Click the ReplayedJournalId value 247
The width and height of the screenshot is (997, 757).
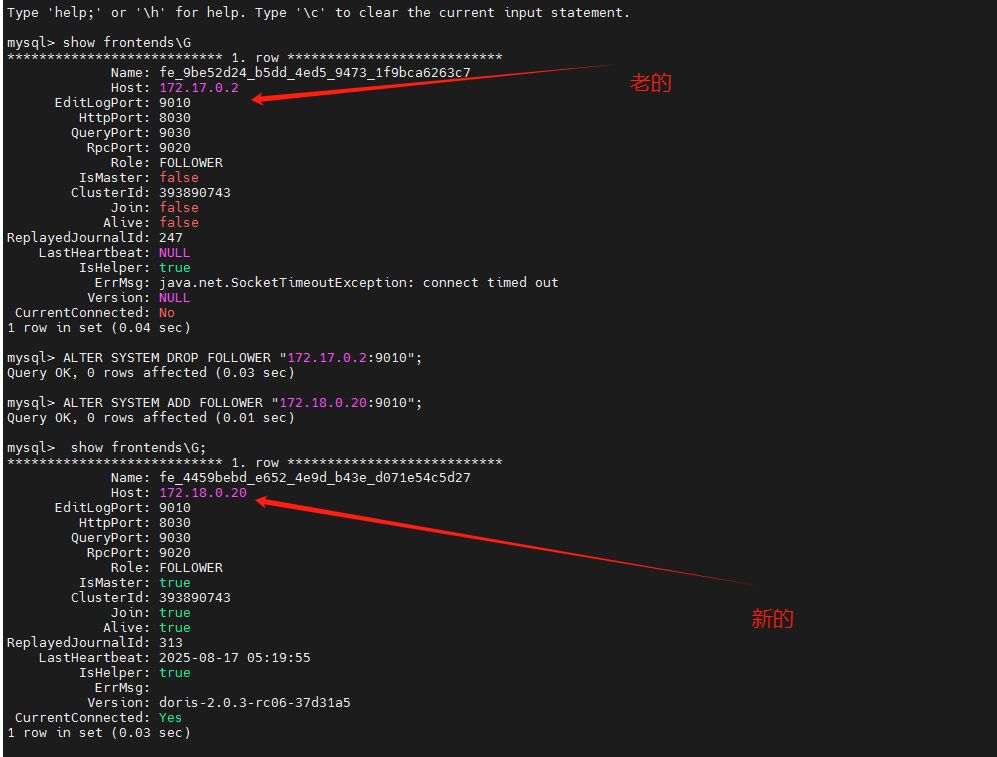pyautogui.click(x=171, y=238)
